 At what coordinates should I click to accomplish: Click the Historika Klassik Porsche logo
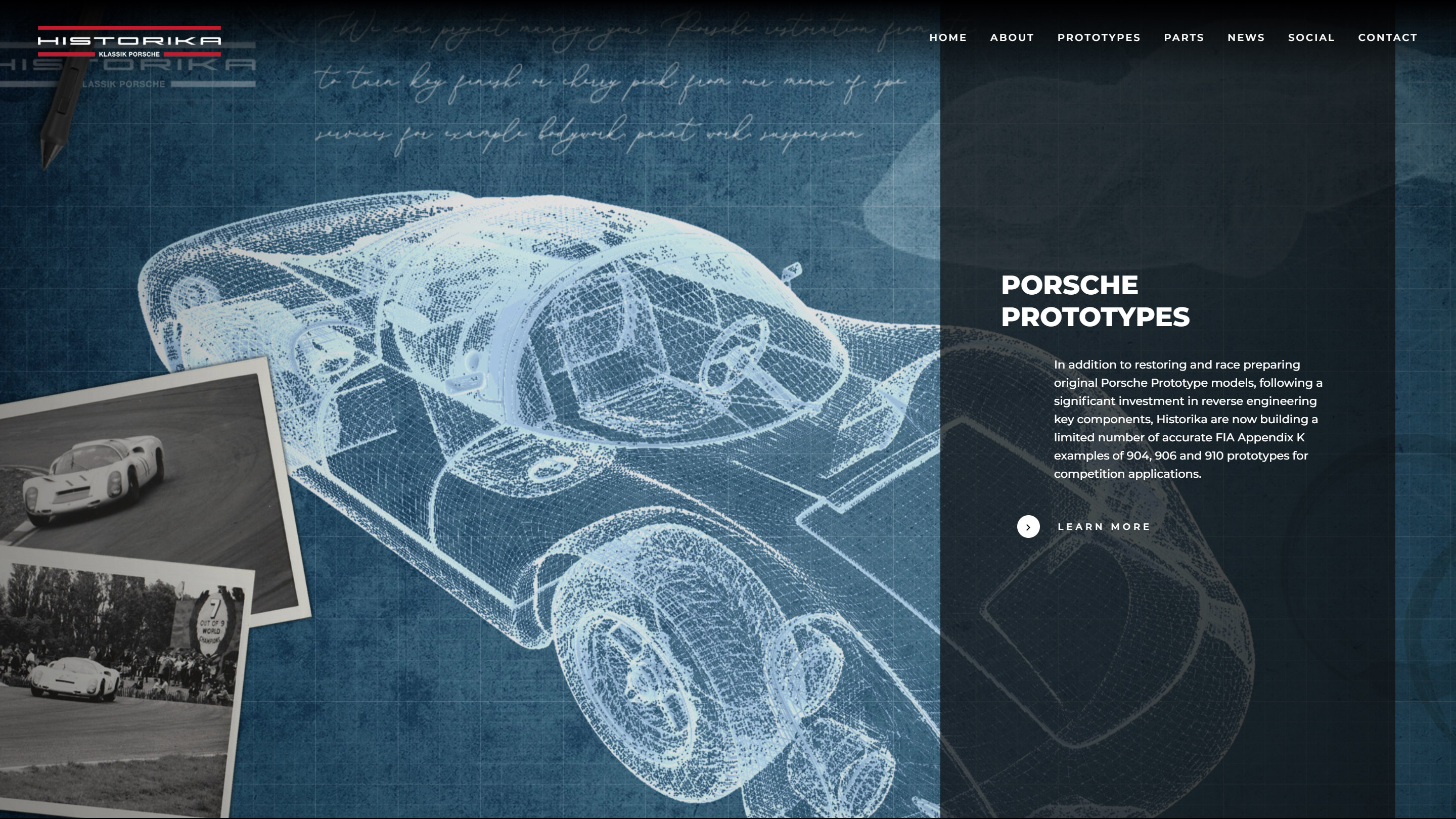(x=129, y=41)
